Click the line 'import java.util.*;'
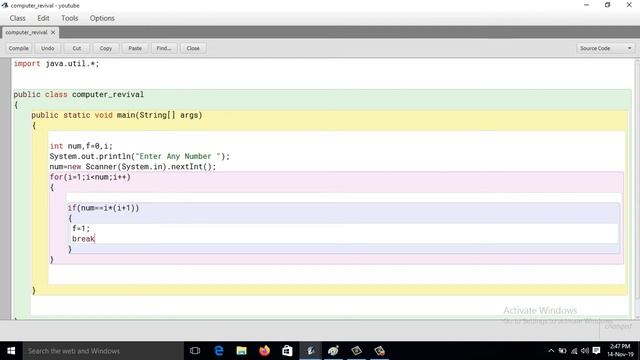This screenshot has width=640, height=360. click(x=56, y=64)
